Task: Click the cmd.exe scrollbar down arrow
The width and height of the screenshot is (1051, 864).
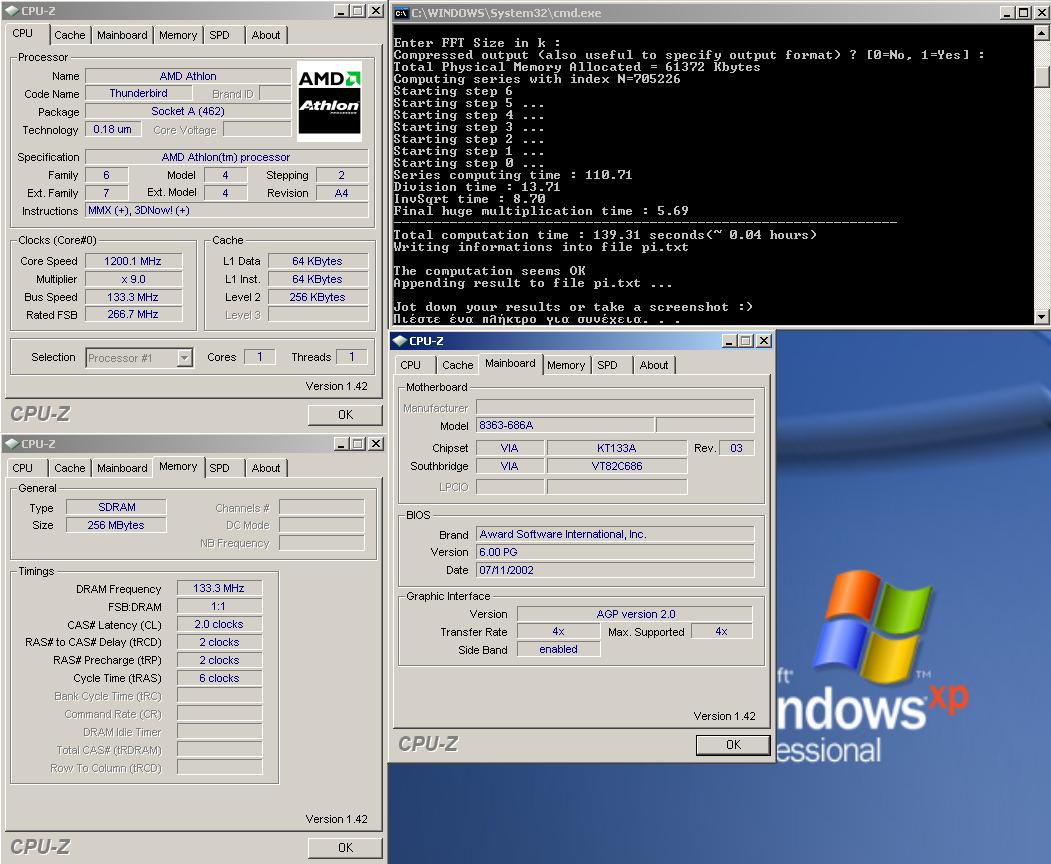Action: 1042,316
